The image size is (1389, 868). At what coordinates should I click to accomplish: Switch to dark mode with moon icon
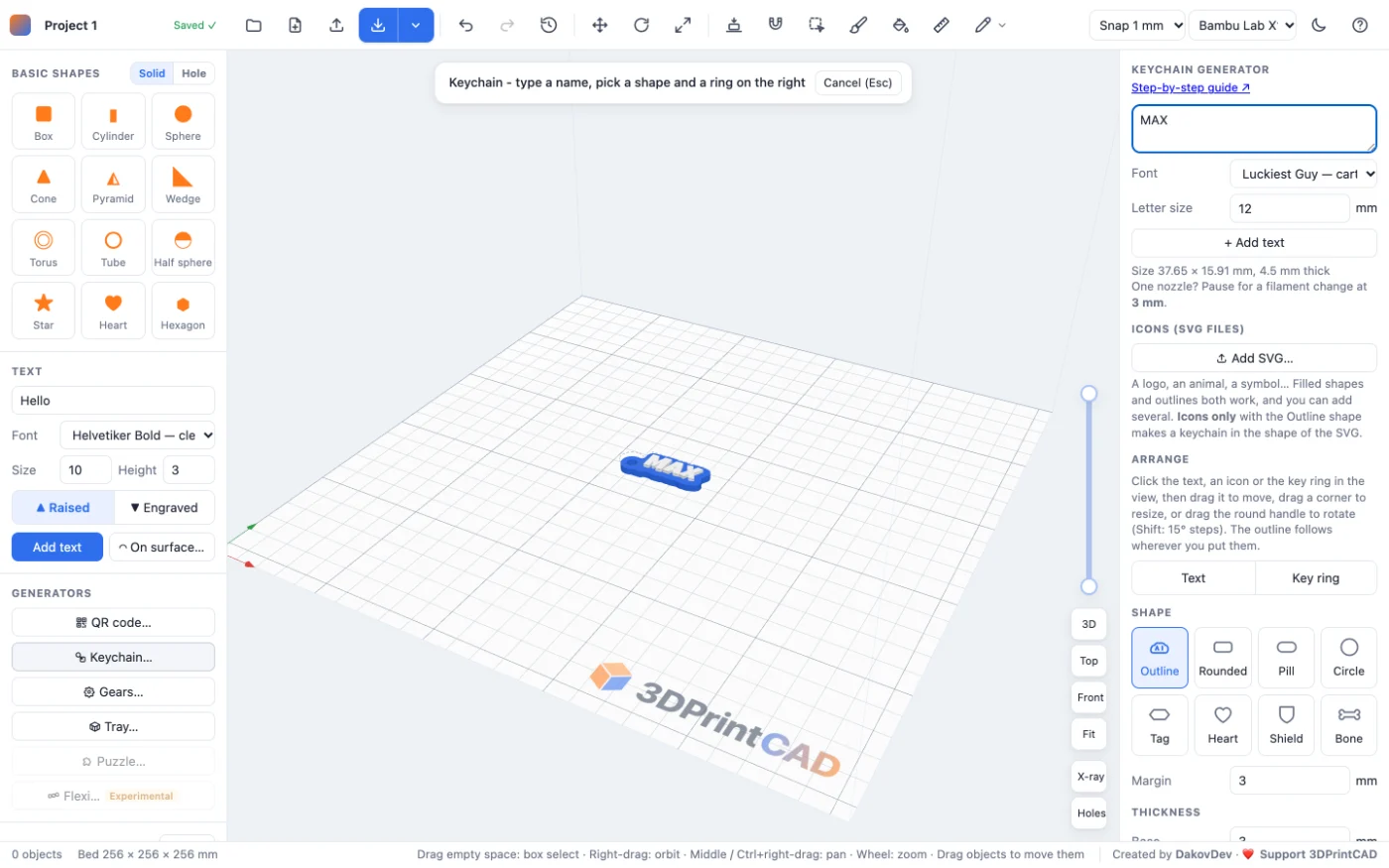tap(1319, 26)
